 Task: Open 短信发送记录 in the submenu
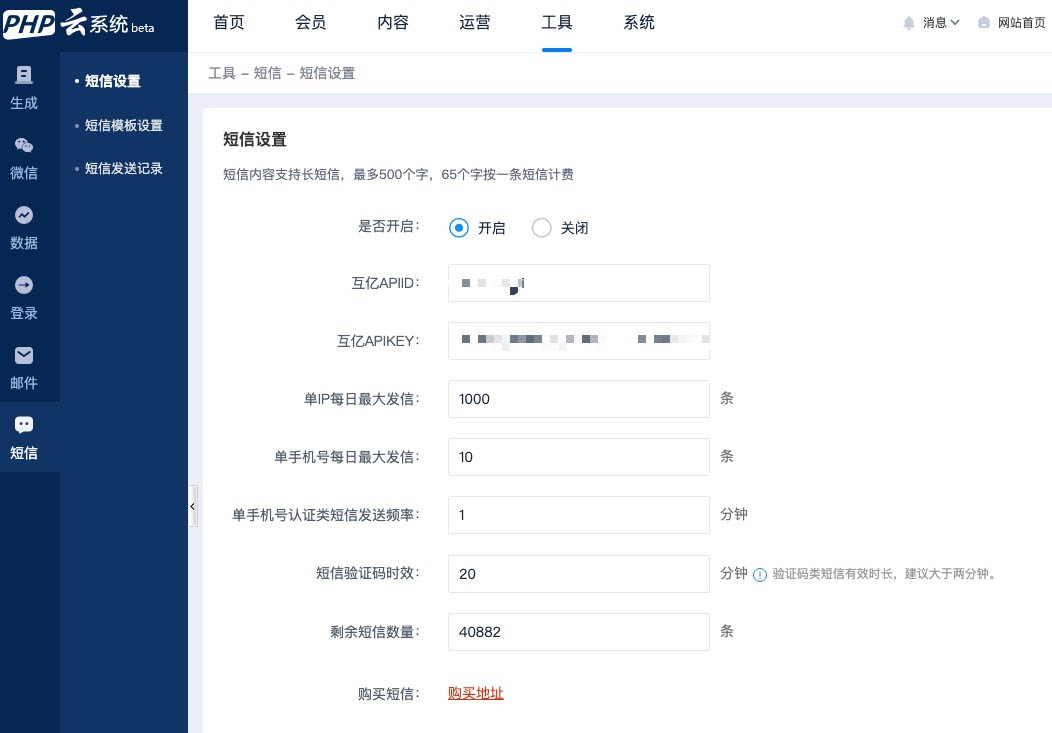click(x=123, y=168)
